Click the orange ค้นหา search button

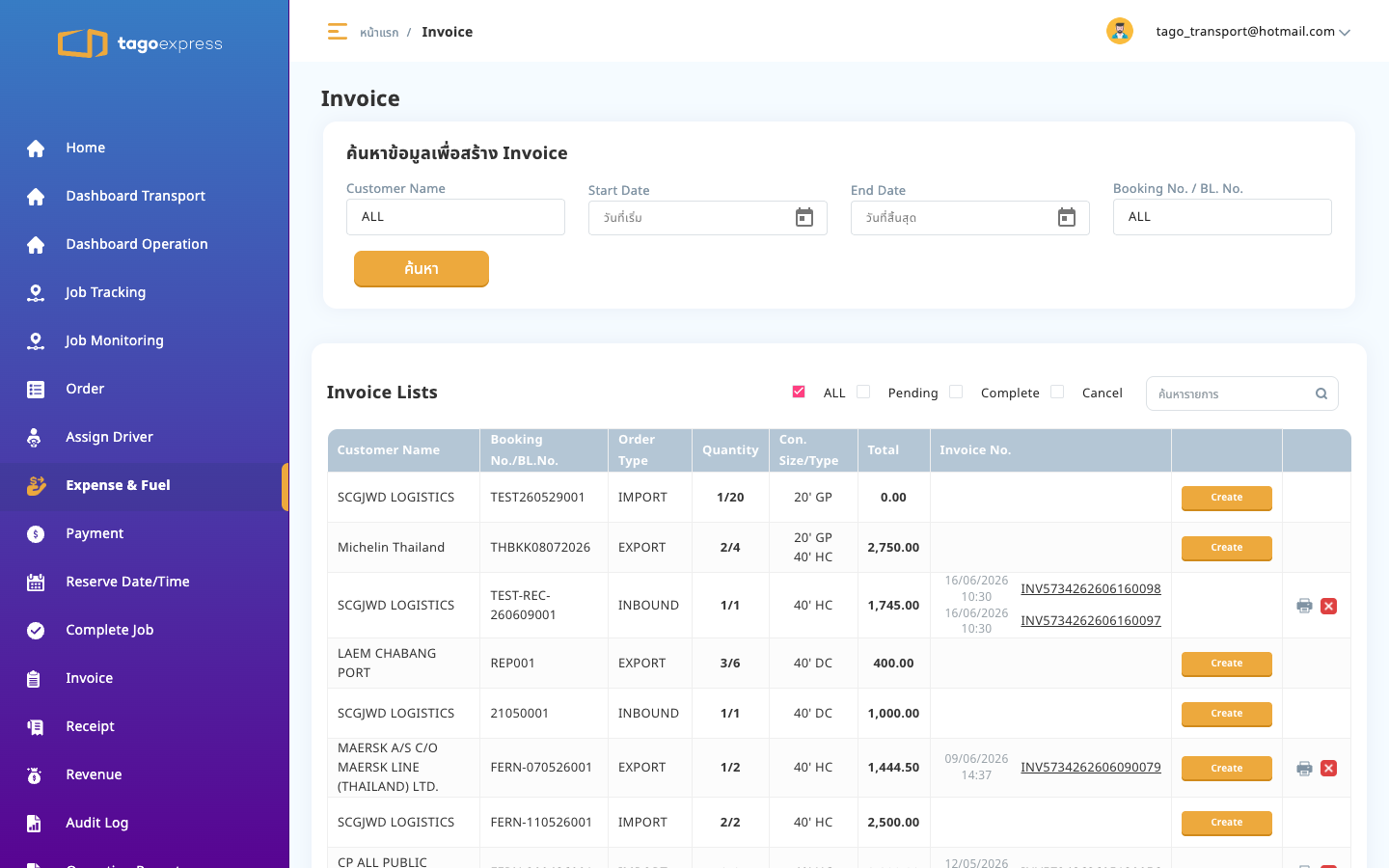click(x=422, y=269)
